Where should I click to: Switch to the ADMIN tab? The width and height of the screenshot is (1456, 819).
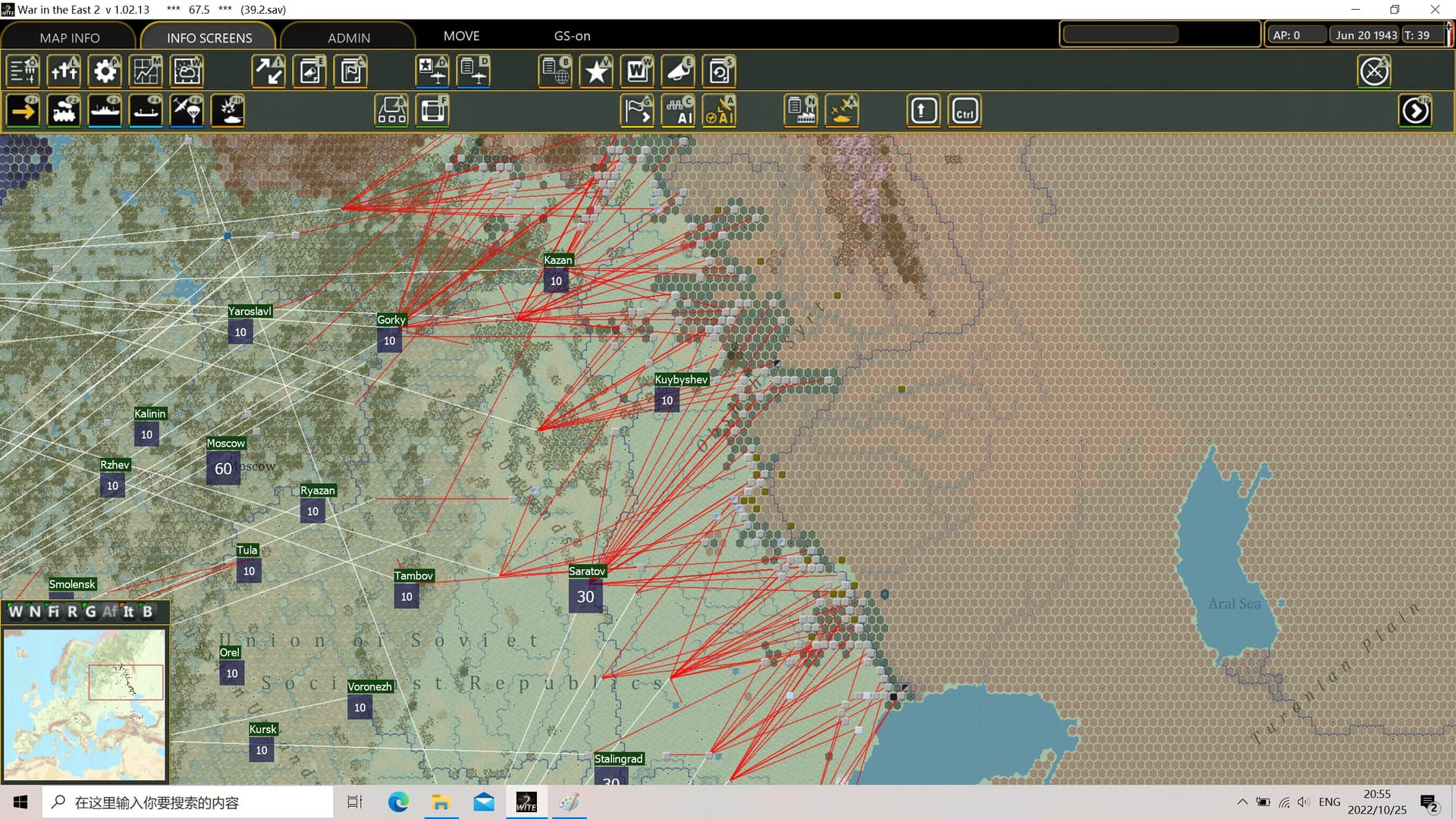pos(349,37)
